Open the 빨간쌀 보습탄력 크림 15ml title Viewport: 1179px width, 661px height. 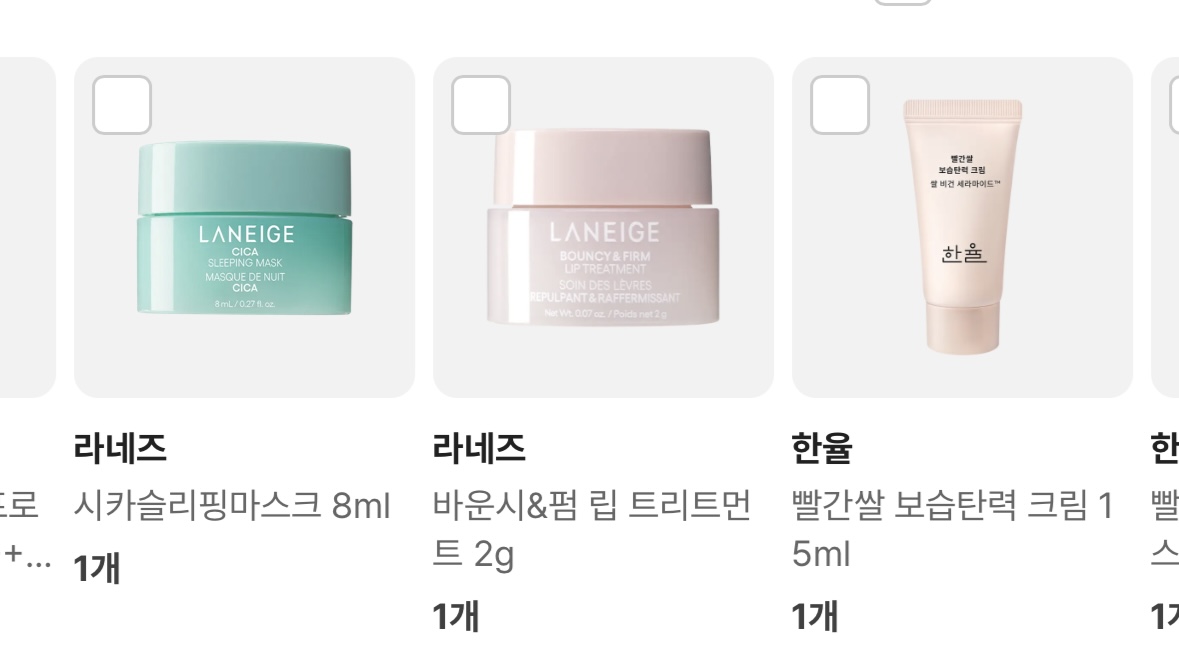point(952,529)
